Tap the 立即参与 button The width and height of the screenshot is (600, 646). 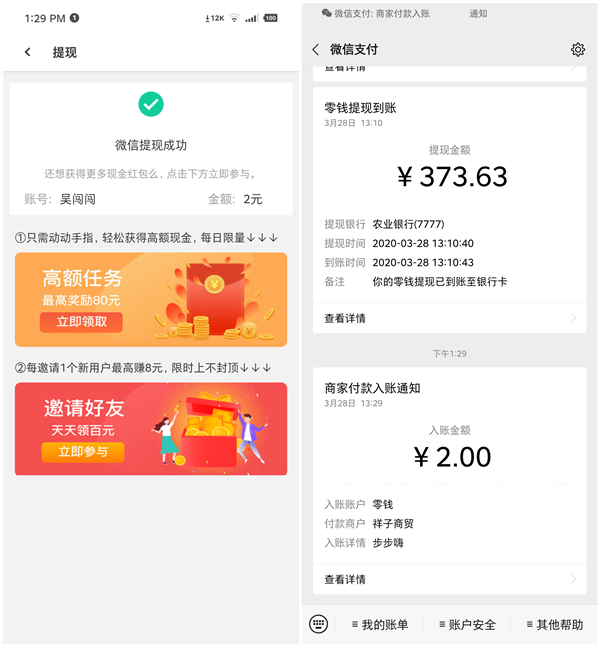[83, 452]
